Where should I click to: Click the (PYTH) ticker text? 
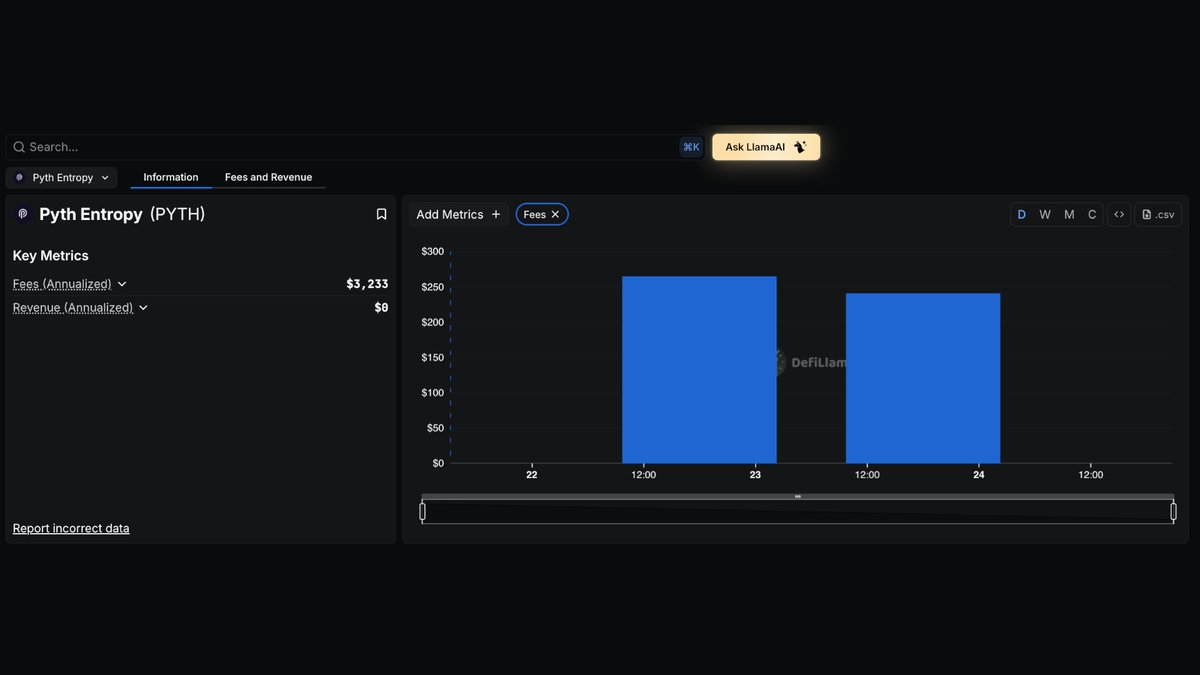click(x=177, y=214)
